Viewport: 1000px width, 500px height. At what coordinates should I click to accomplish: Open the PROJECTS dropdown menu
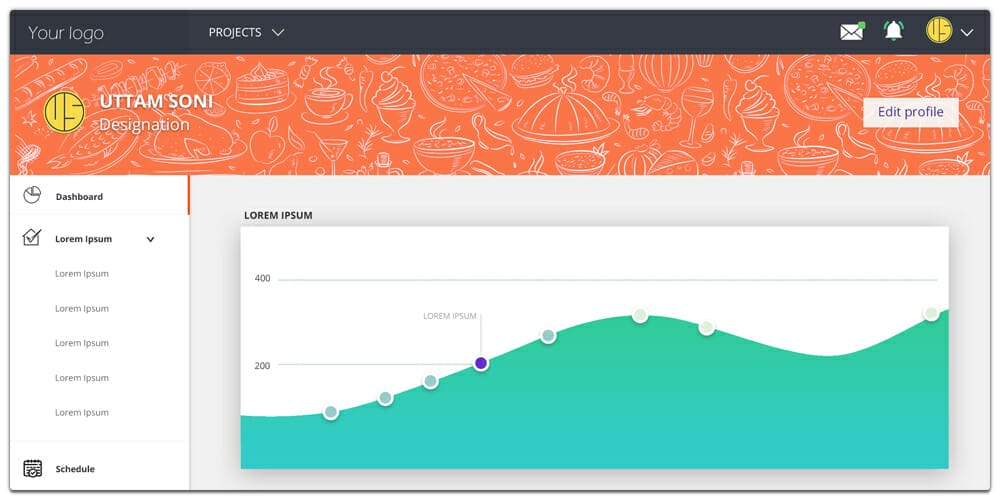(x=246, y=32)
